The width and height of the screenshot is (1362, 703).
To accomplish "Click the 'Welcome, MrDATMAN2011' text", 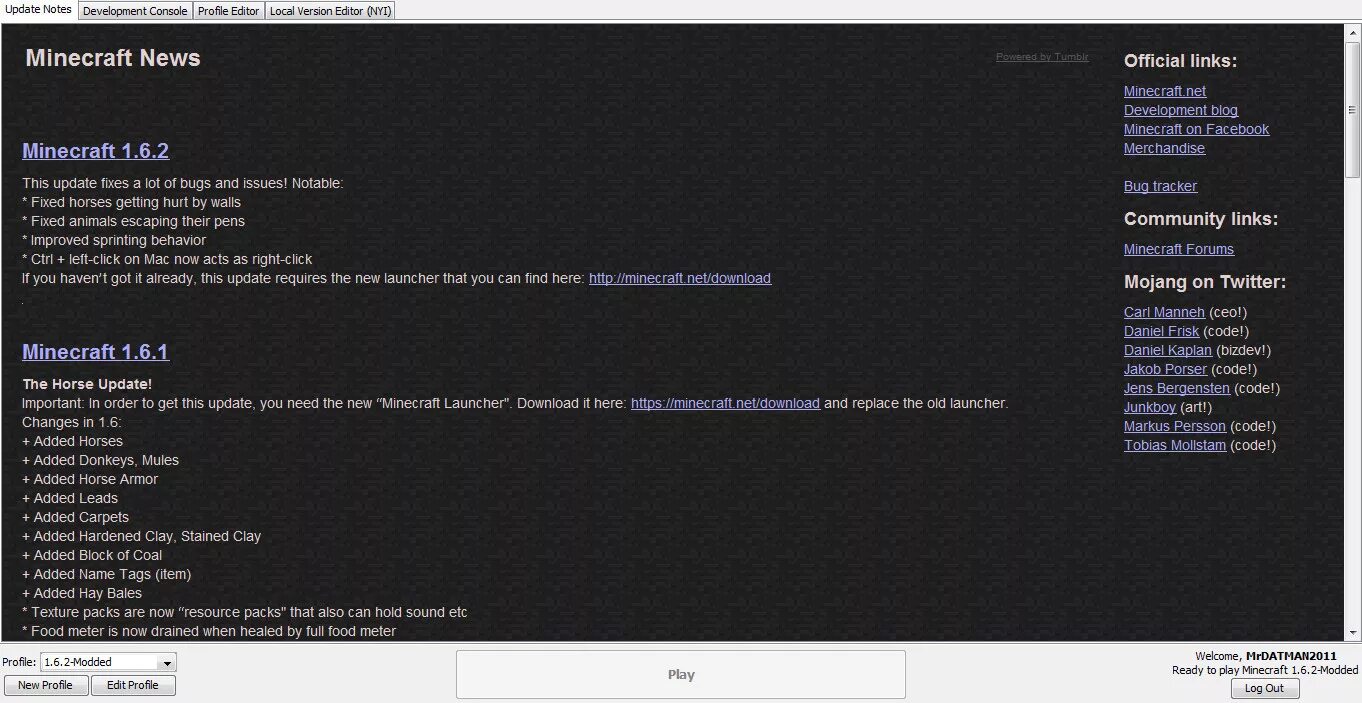I will point(1266,657).
